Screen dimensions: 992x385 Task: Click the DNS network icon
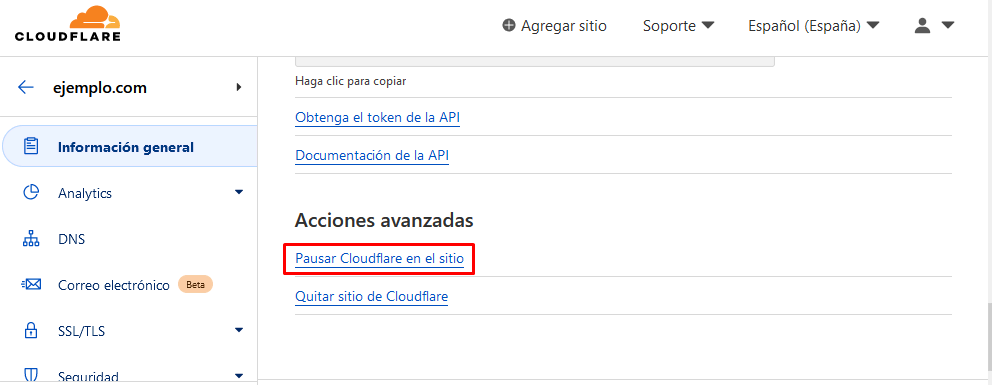[x=31, y=239]
